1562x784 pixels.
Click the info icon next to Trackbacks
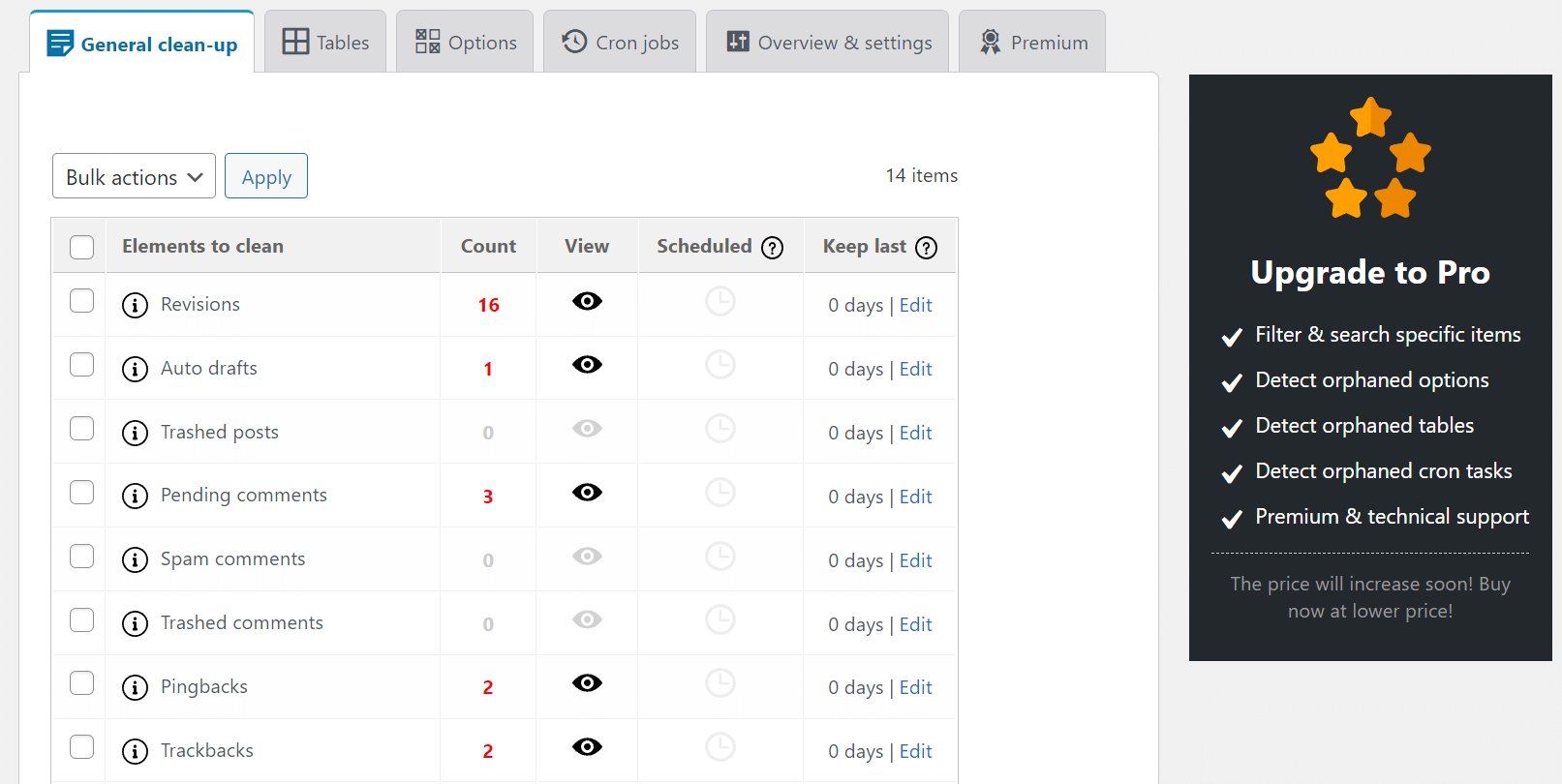135,751
